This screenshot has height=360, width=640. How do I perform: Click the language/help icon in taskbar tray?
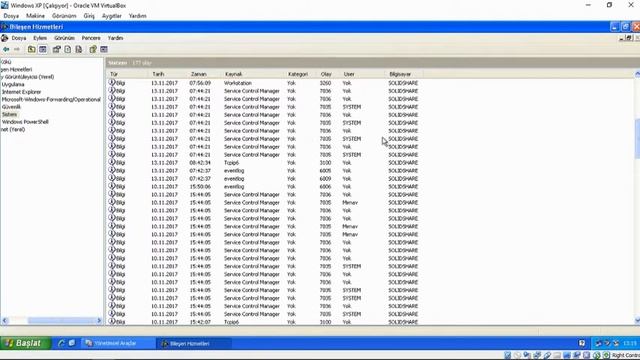pos(582,343)
